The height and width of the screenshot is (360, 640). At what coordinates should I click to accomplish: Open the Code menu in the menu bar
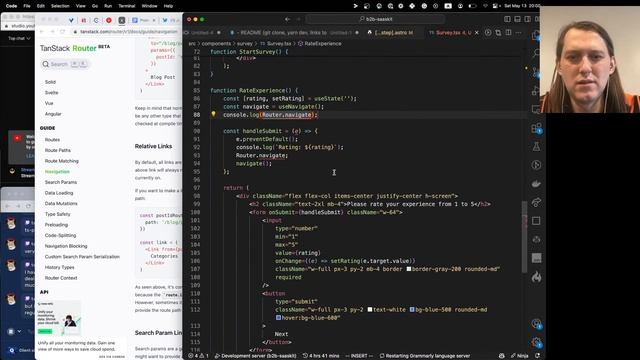click(11, 6)
